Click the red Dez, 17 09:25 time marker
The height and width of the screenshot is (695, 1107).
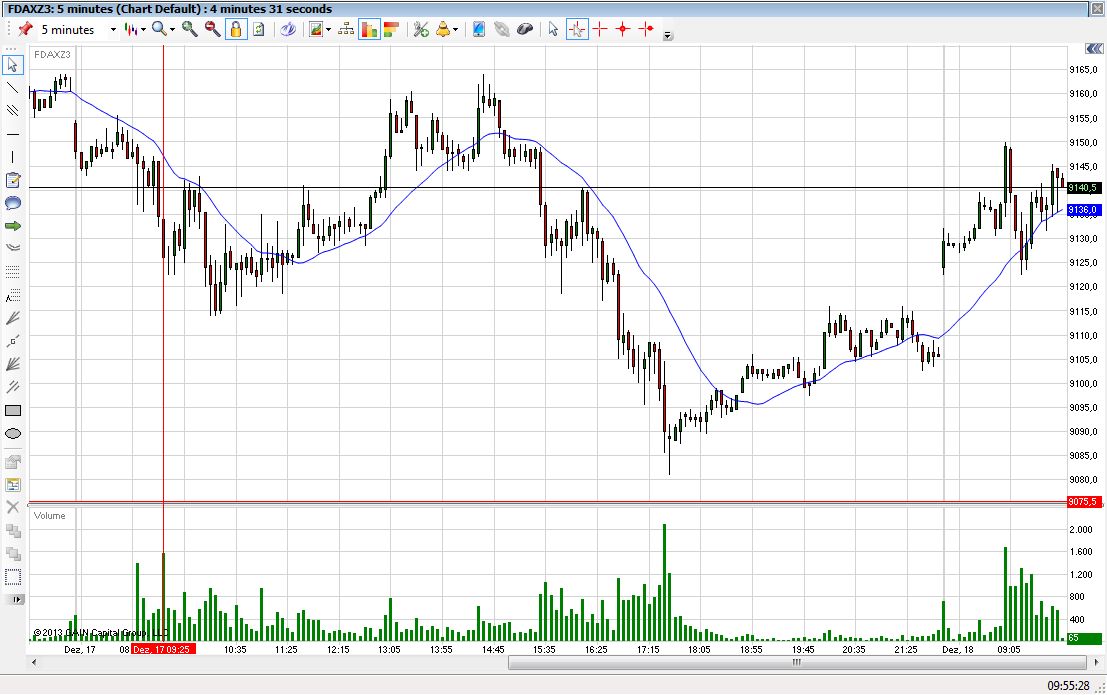(163, 649)
